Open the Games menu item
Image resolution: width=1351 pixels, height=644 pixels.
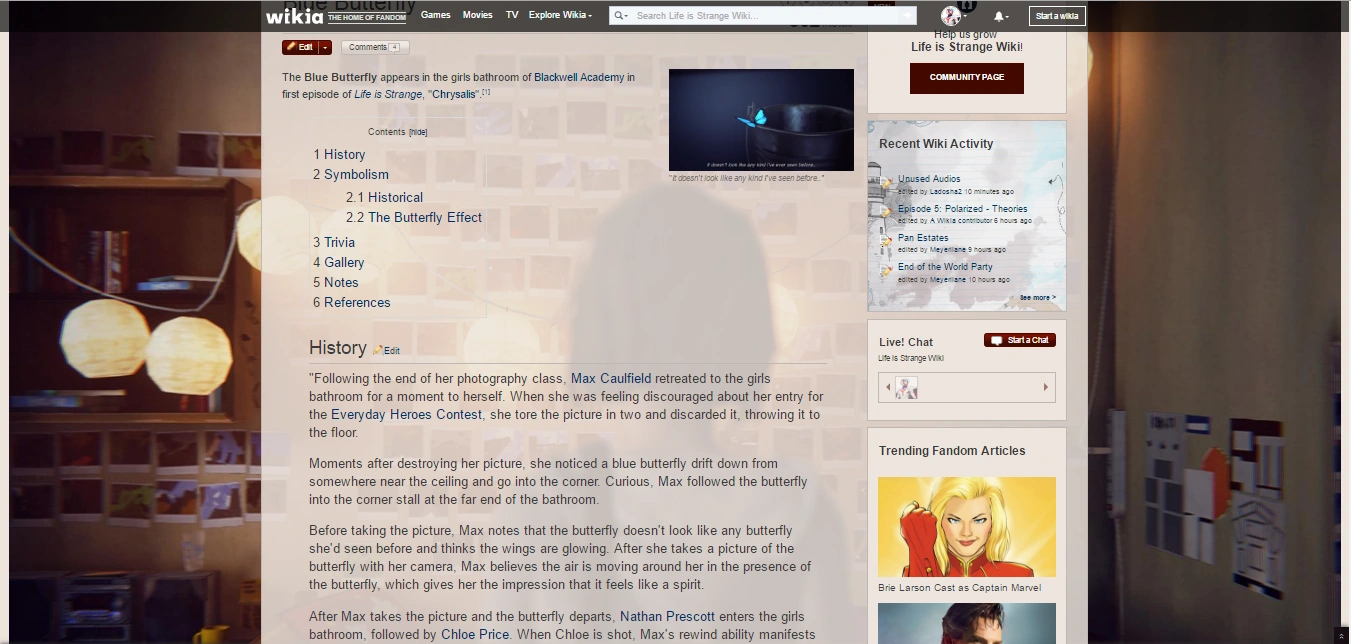[436, 15]
